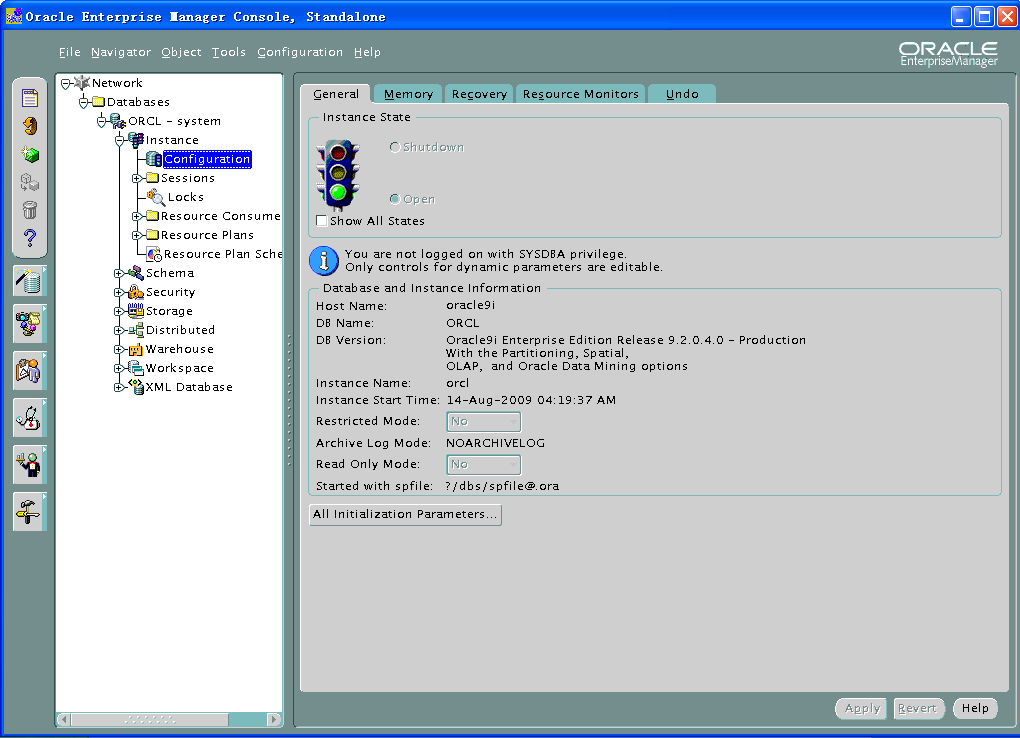
Task: Open the Restricted Mode dropdown
Action: pyautogui.click(x=484, y=422)
